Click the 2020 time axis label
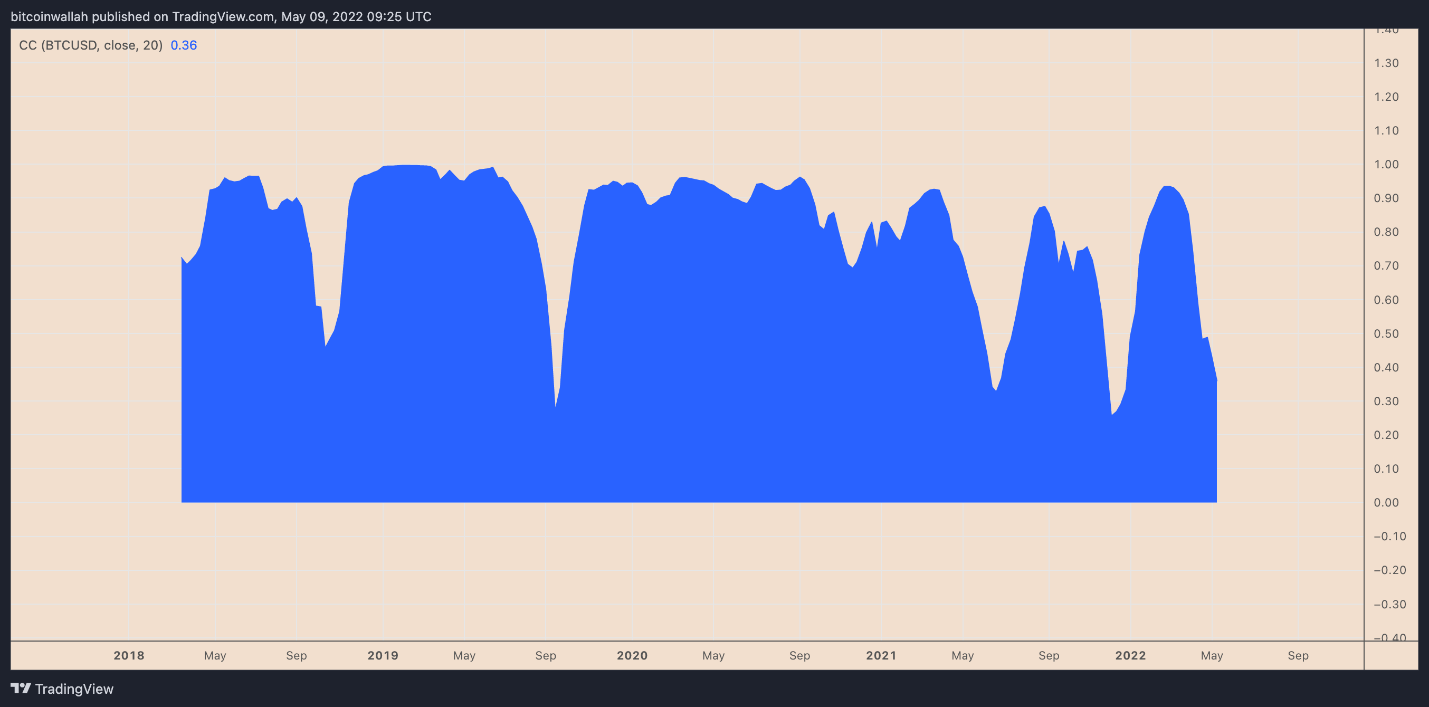Image resolution: width=1429 pixels, height=707 pixels. pos(632,656)
